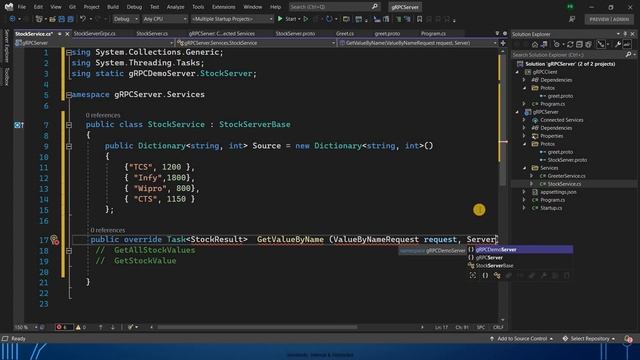Open the Extensions menu
The height and width of the screenshot is (360, 640).
click(x=224, y=7)
